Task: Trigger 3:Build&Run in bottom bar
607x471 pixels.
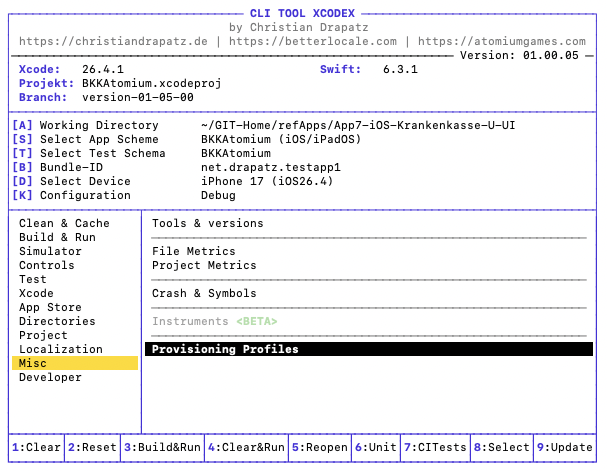Action: pyautogui.click(x=162, y=447)
